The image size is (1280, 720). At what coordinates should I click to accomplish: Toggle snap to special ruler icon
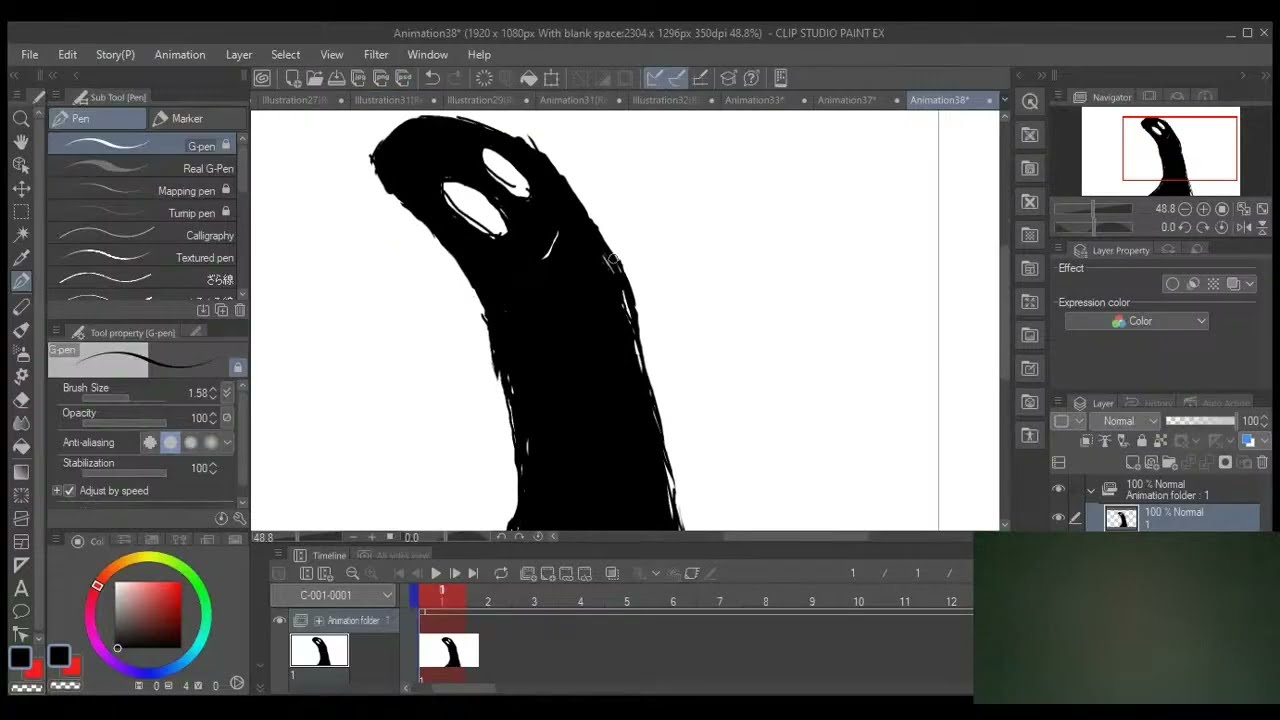677,78
